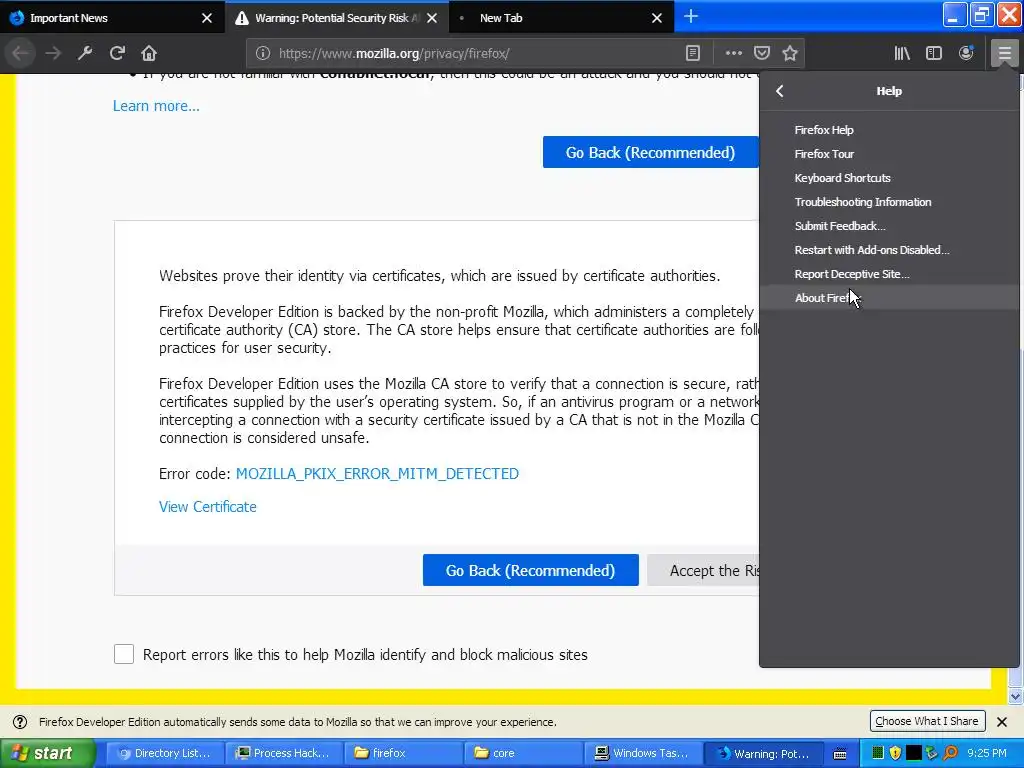Open a new tab with plus button

click(x=691, y=17)
